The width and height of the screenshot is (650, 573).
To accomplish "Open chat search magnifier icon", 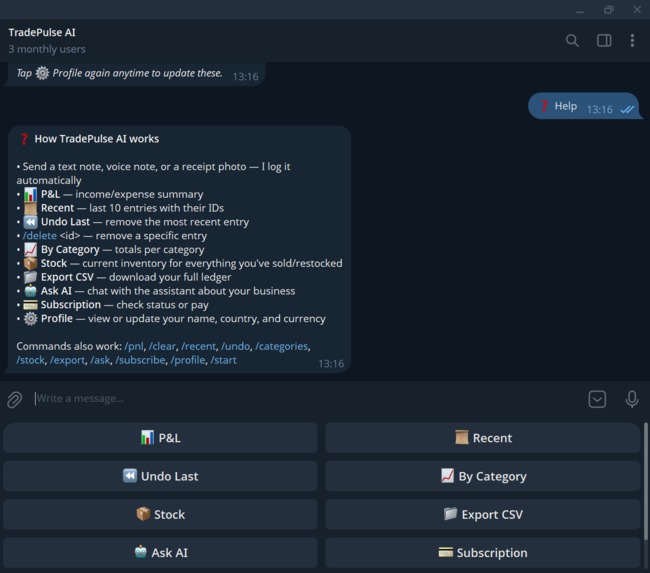I will [x=572, y=41].
